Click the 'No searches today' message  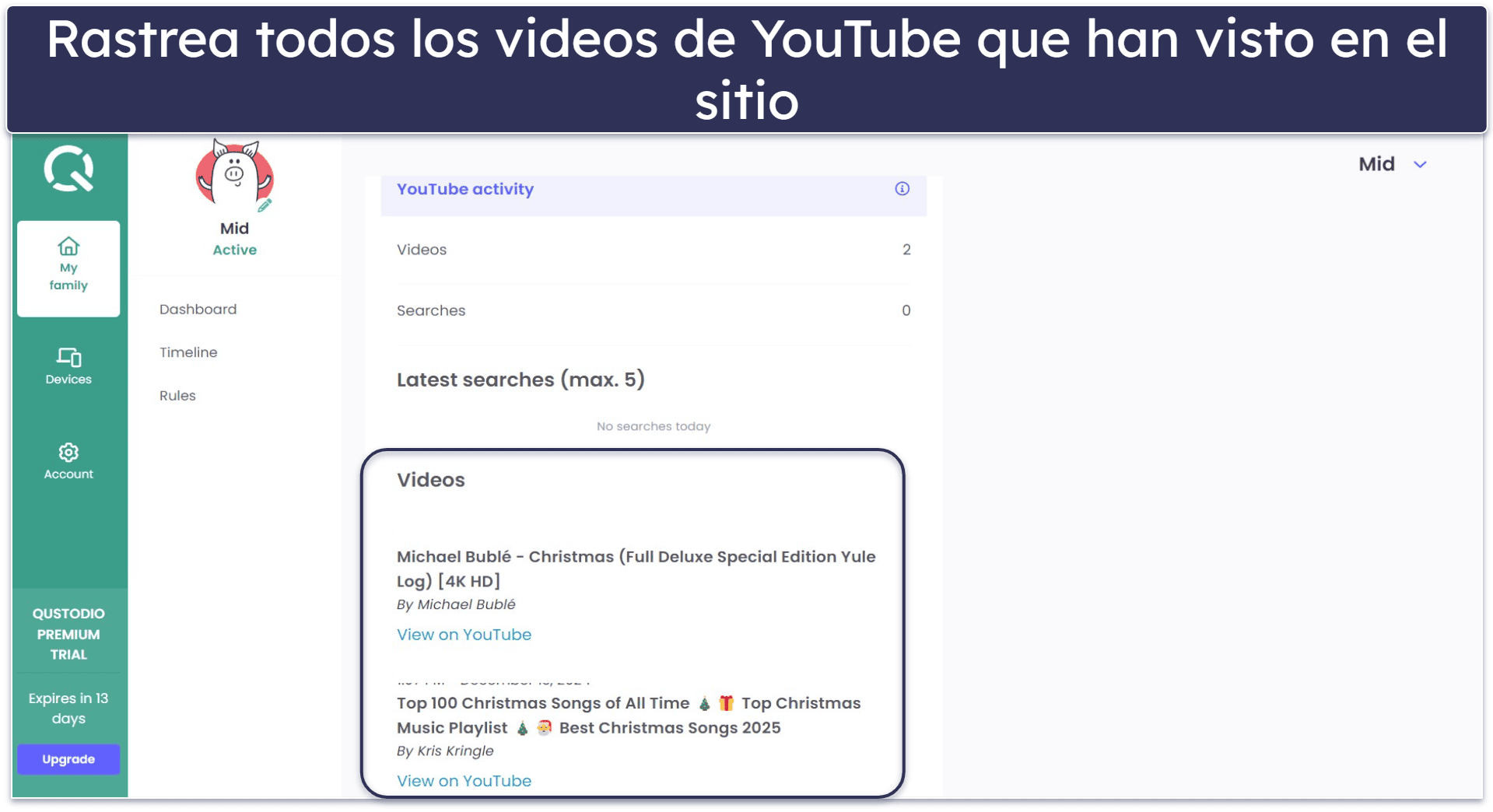coord(654,426)
